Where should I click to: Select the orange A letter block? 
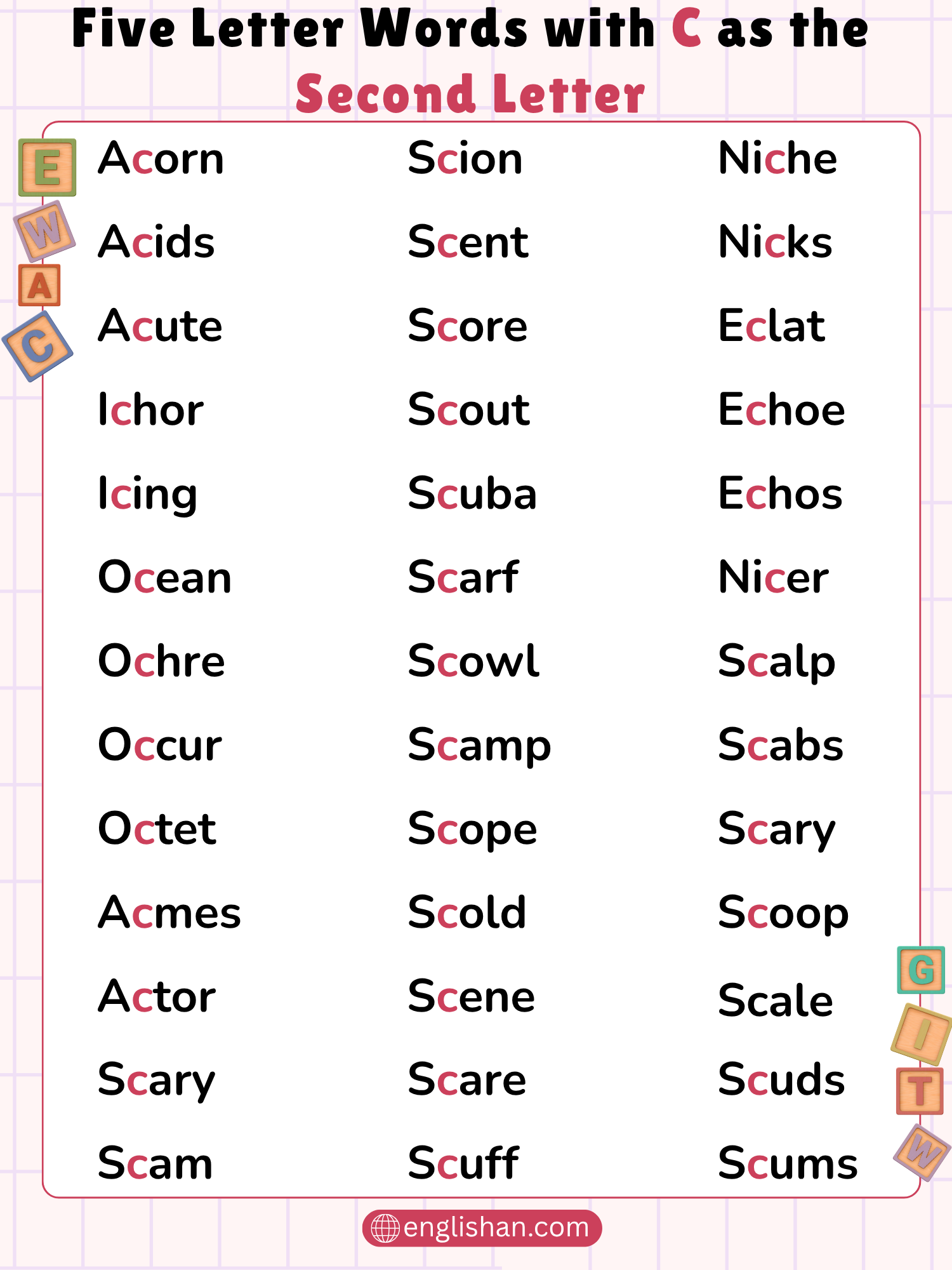tap(39, 285)
